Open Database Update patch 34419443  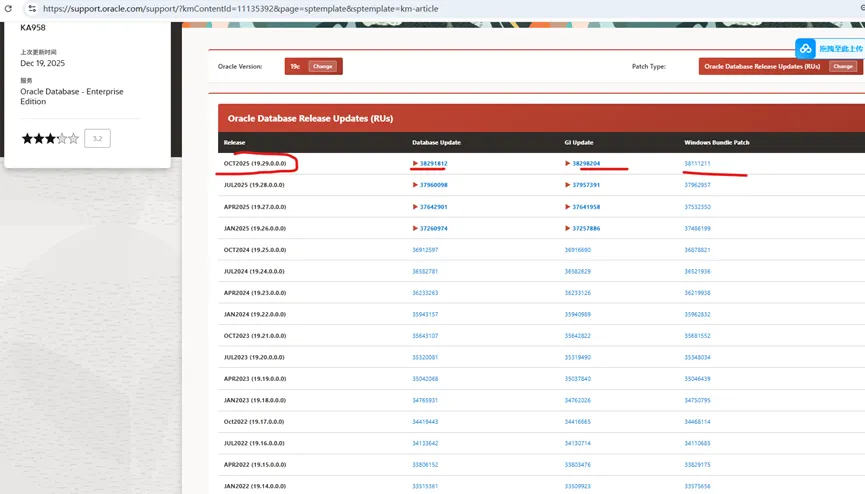pos(425,422)
